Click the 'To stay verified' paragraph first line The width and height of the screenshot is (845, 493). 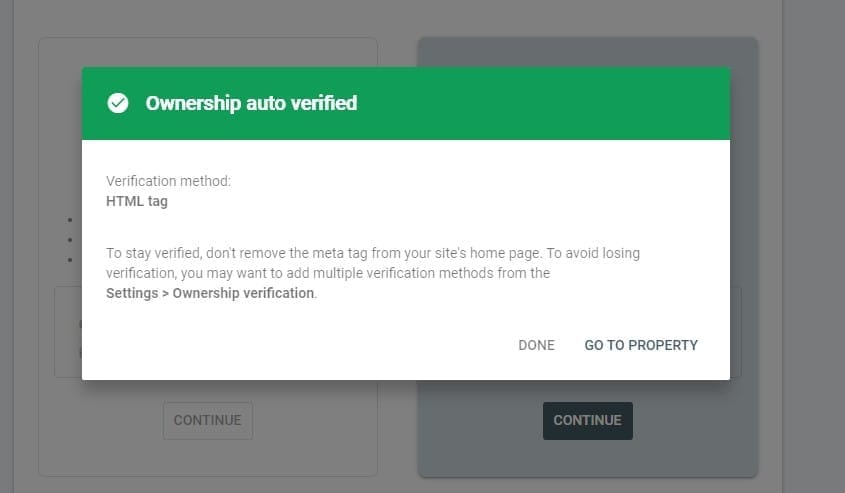373,253
